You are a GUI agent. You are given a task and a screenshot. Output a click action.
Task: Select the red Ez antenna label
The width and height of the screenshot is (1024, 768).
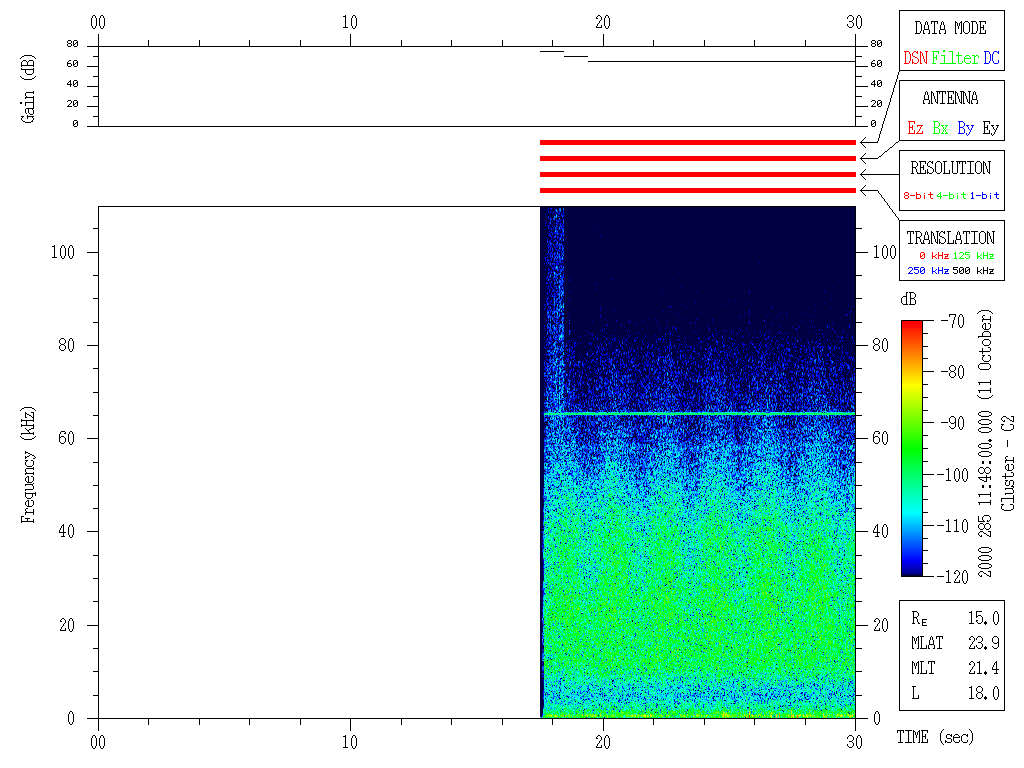(915, 128)
